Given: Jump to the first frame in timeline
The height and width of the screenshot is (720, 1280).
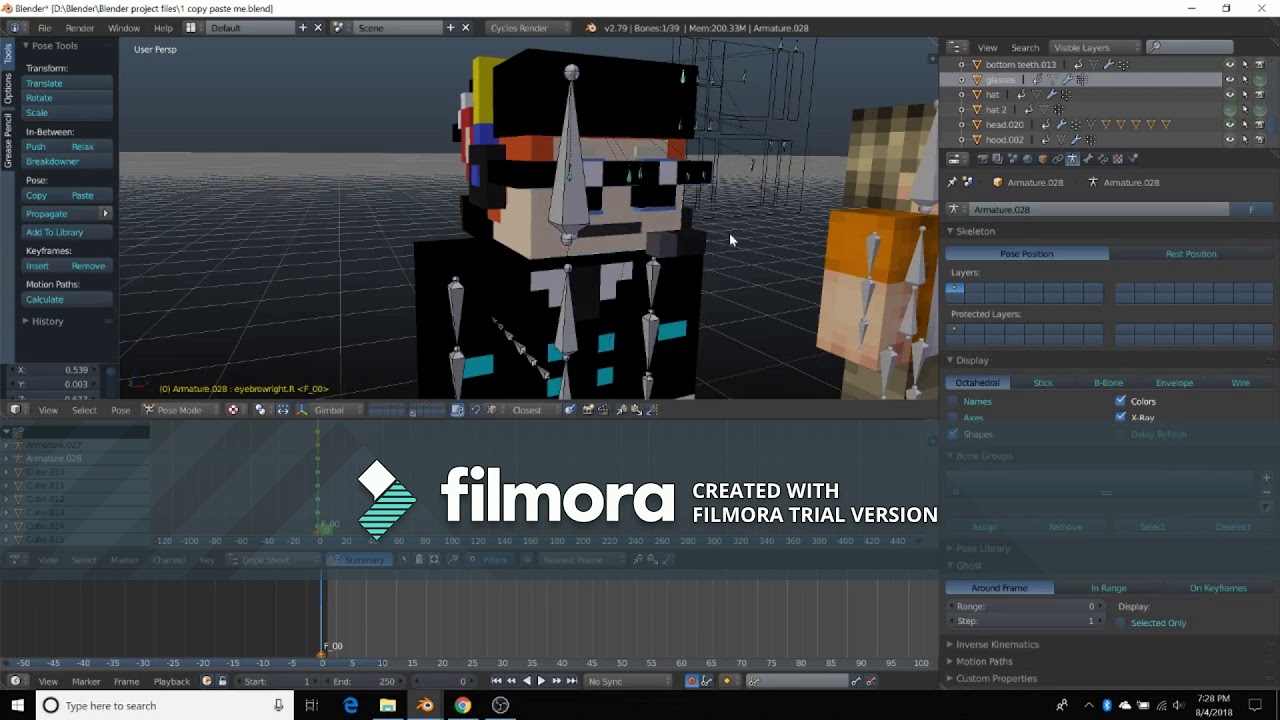Looking at the screenshot, I should click(x=496, y=681).
